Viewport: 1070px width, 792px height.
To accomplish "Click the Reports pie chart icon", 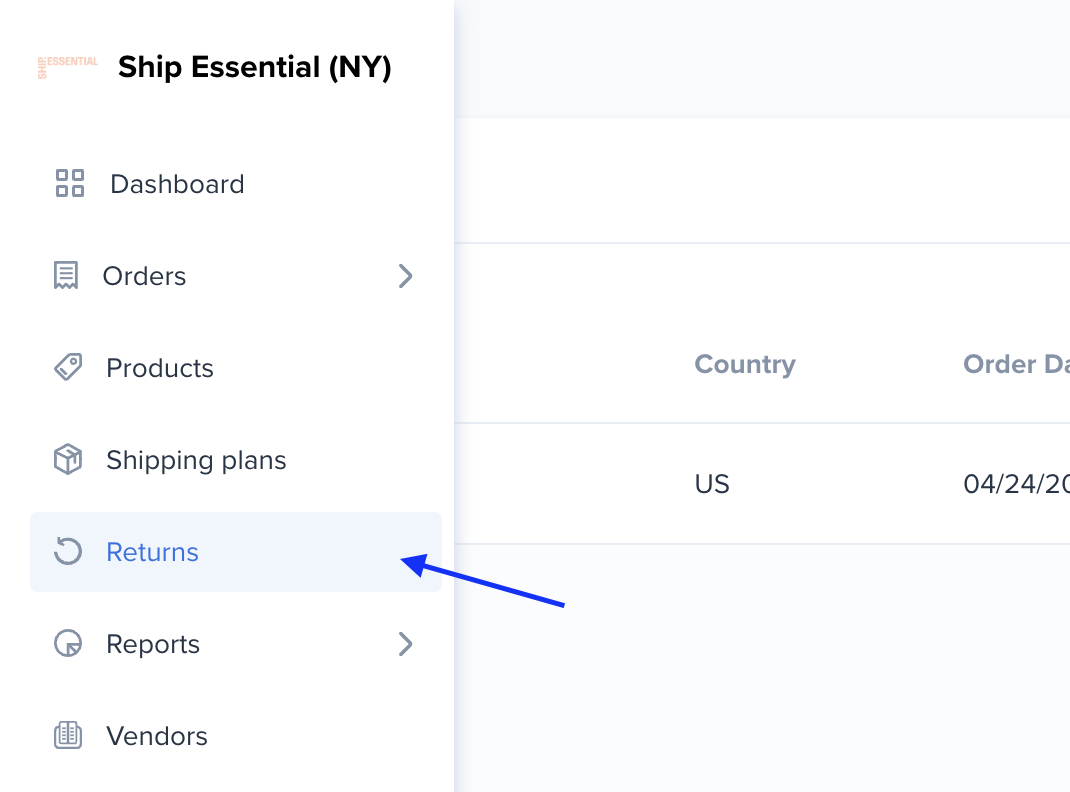I will pos(68,643).
